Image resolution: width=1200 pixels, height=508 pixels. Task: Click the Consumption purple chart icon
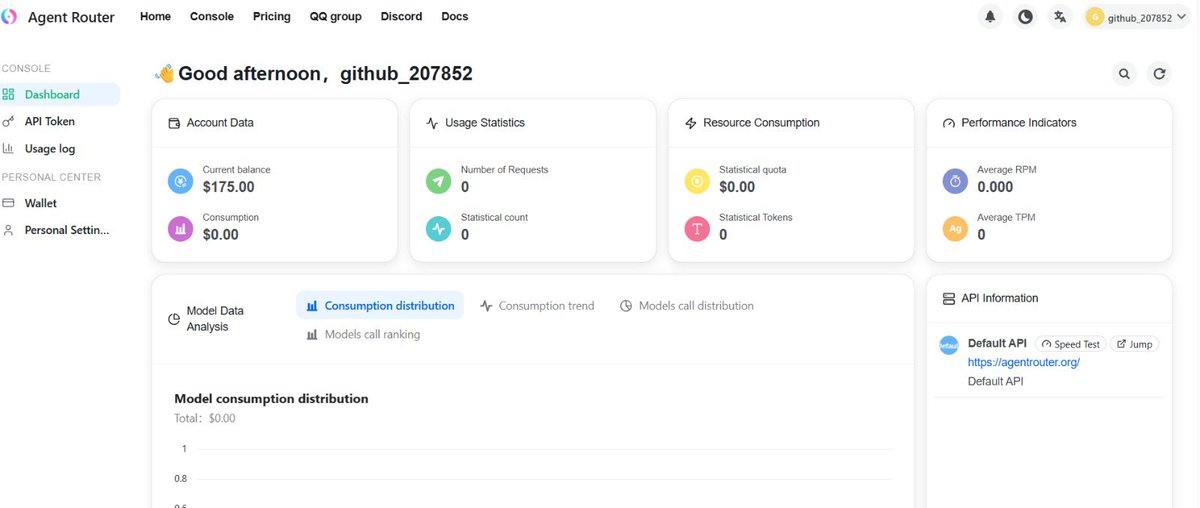pos(181,228)
